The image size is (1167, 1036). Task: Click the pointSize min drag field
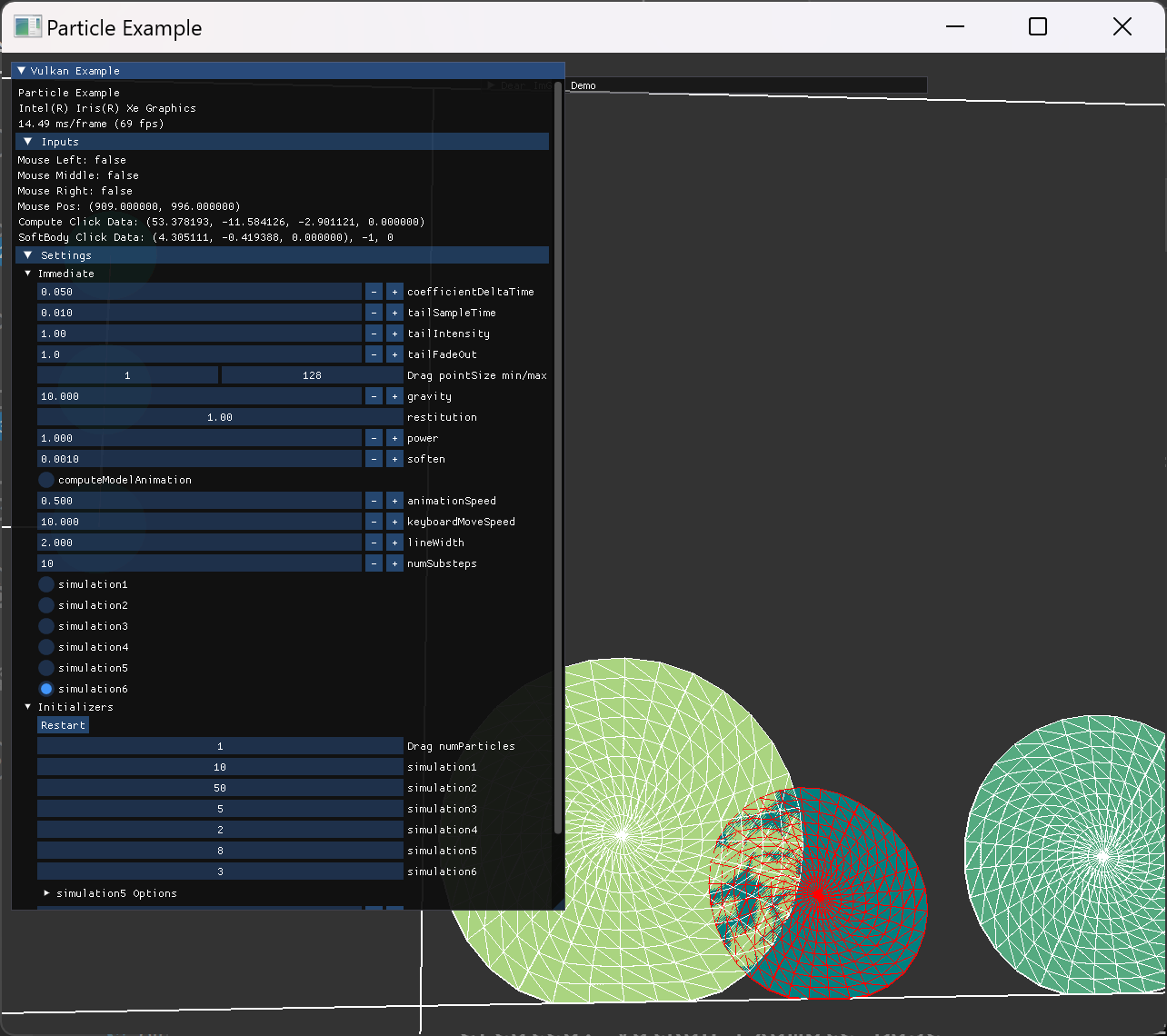[x=127, y=375]
